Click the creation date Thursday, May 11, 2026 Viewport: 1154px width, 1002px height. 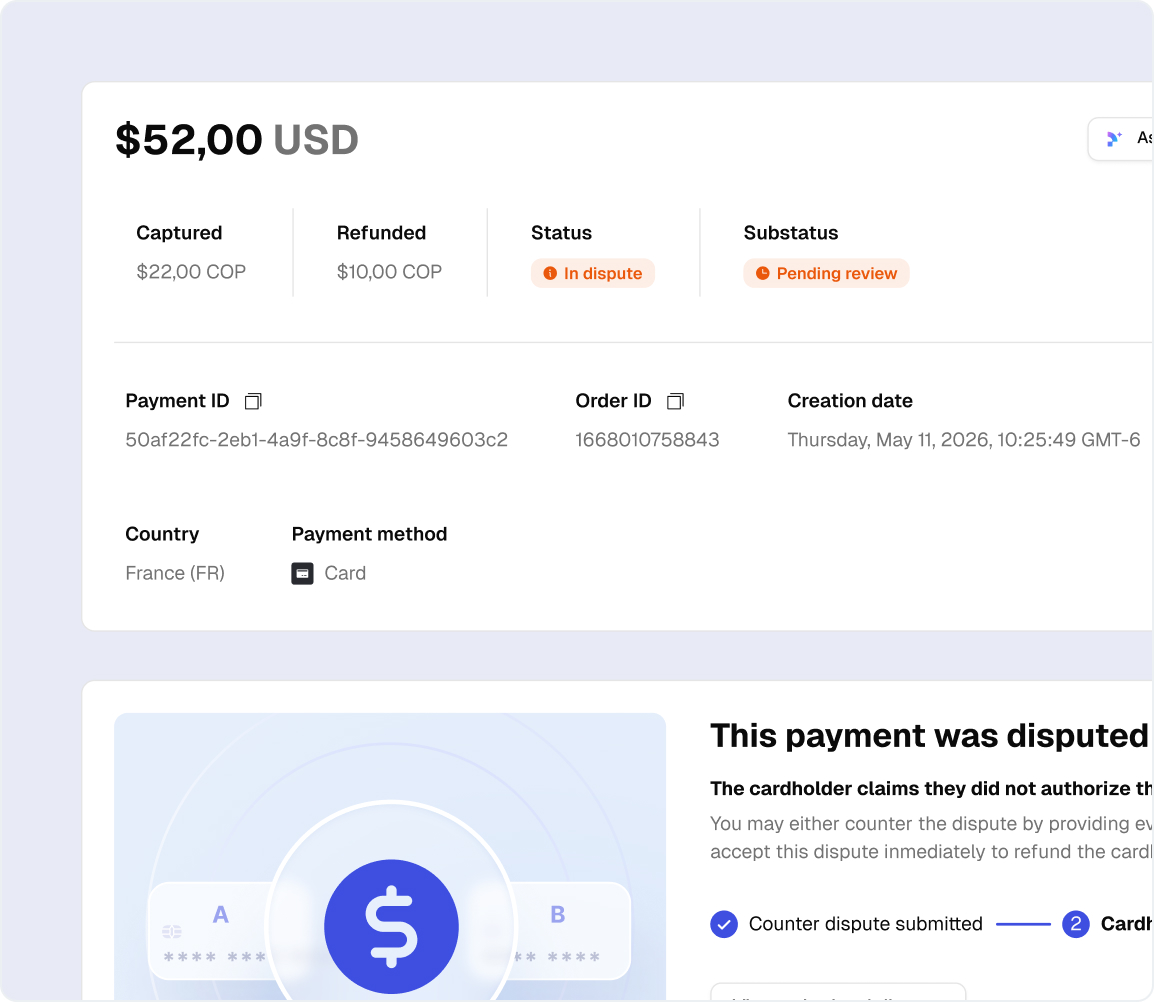(x=963, y=440)
